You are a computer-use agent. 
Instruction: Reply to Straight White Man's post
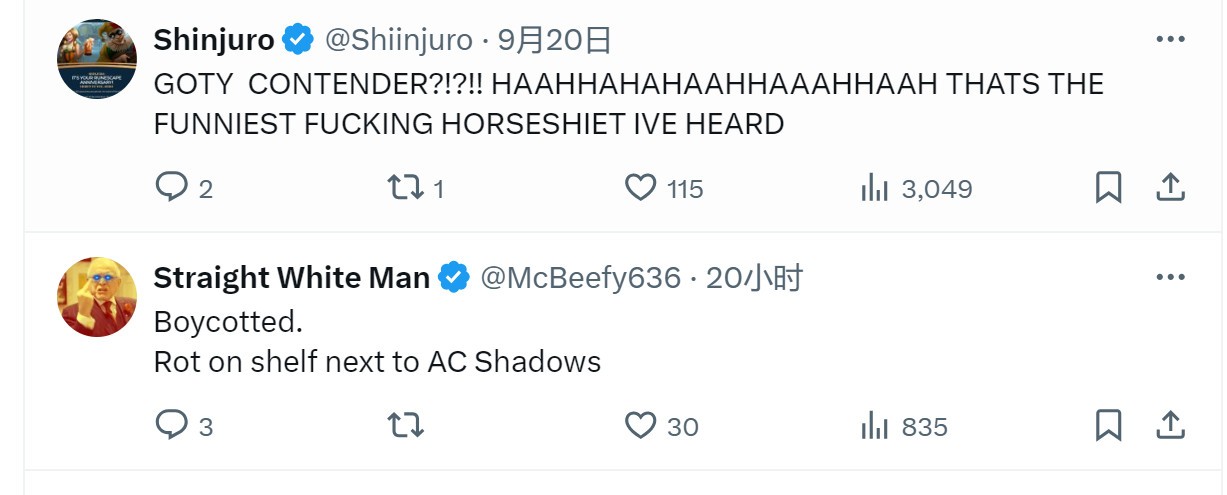[x=171, y=426]
